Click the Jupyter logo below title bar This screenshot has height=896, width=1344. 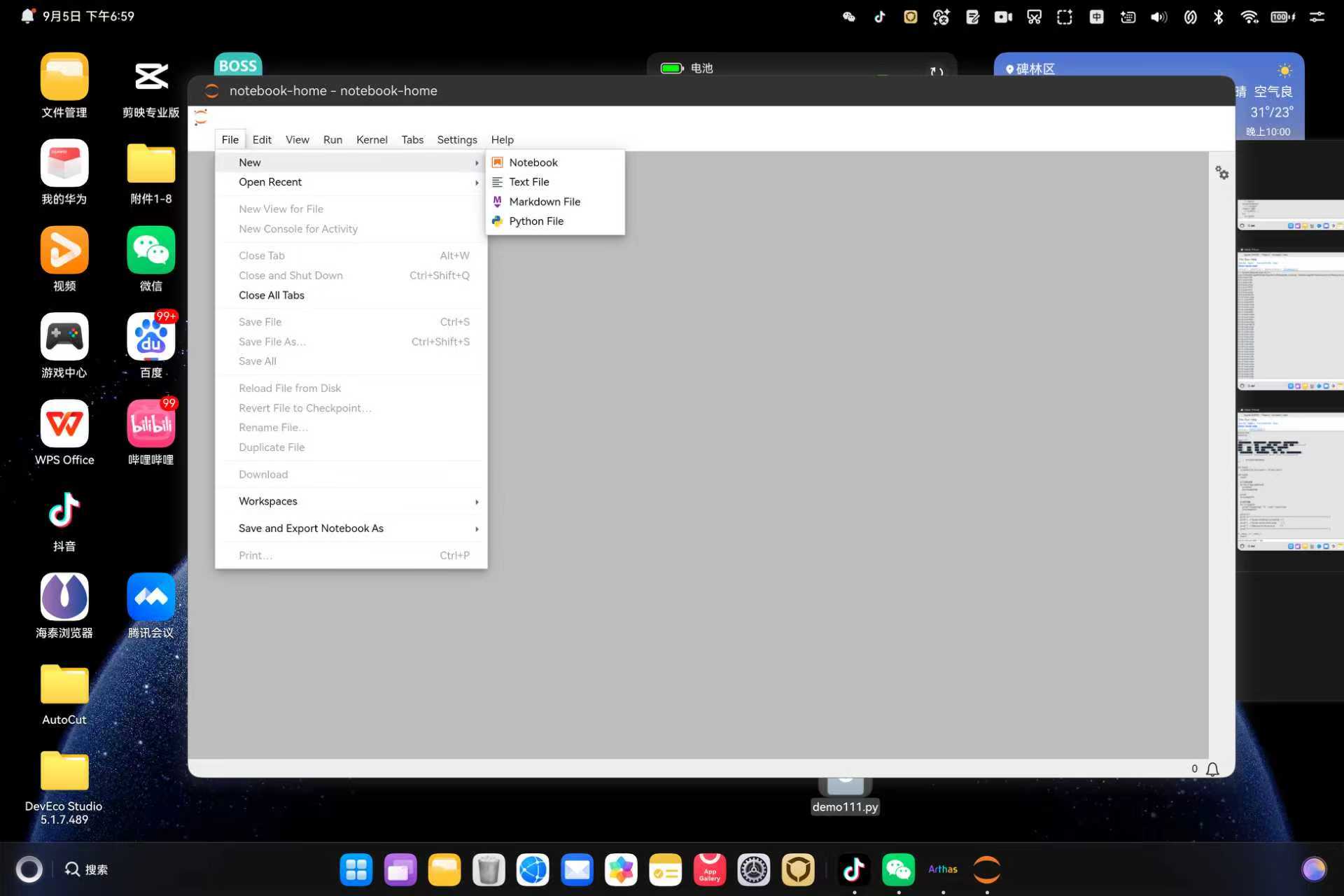click(x=201, y=118)
